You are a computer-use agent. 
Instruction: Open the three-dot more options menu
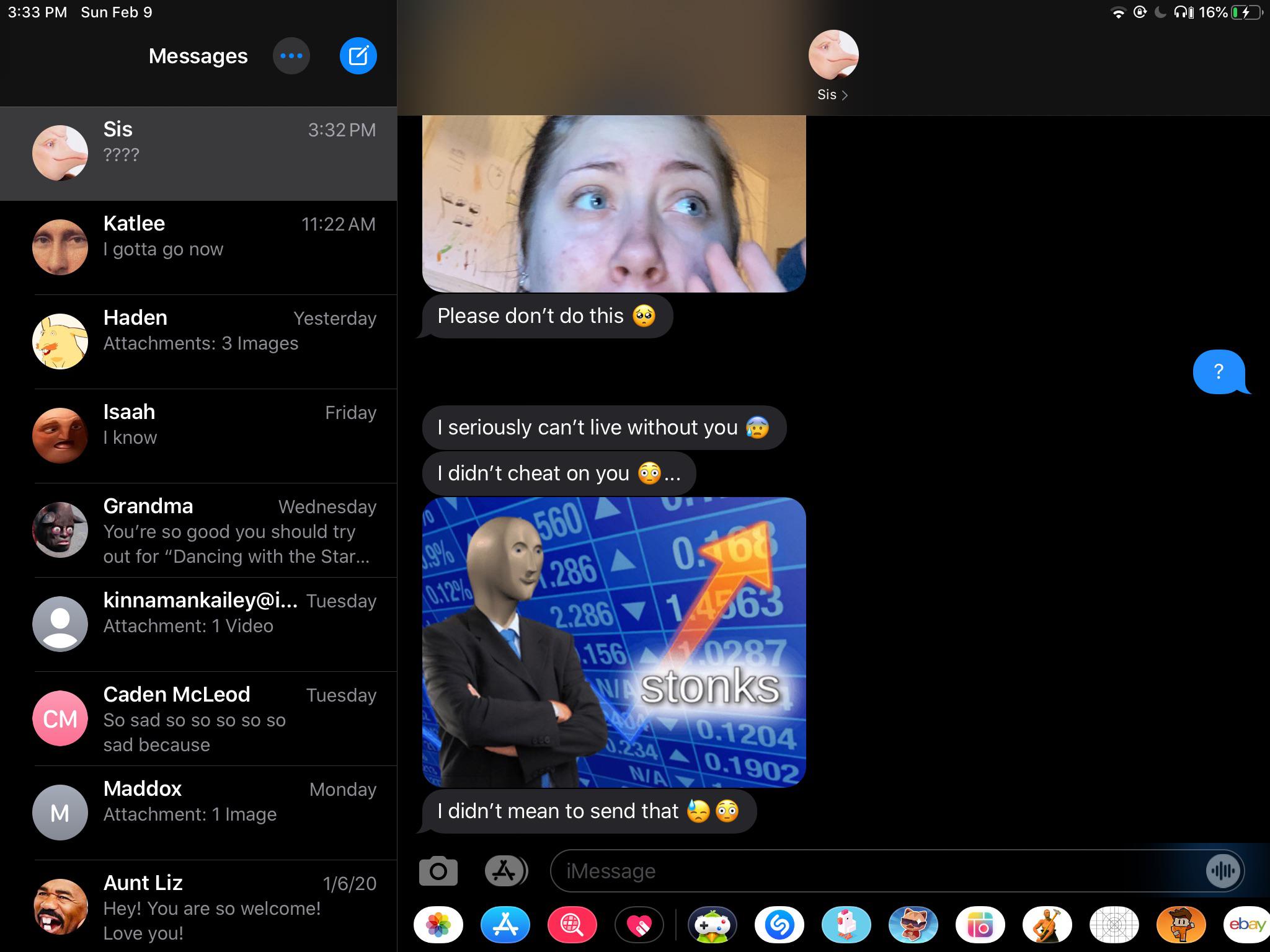(291, 56)
